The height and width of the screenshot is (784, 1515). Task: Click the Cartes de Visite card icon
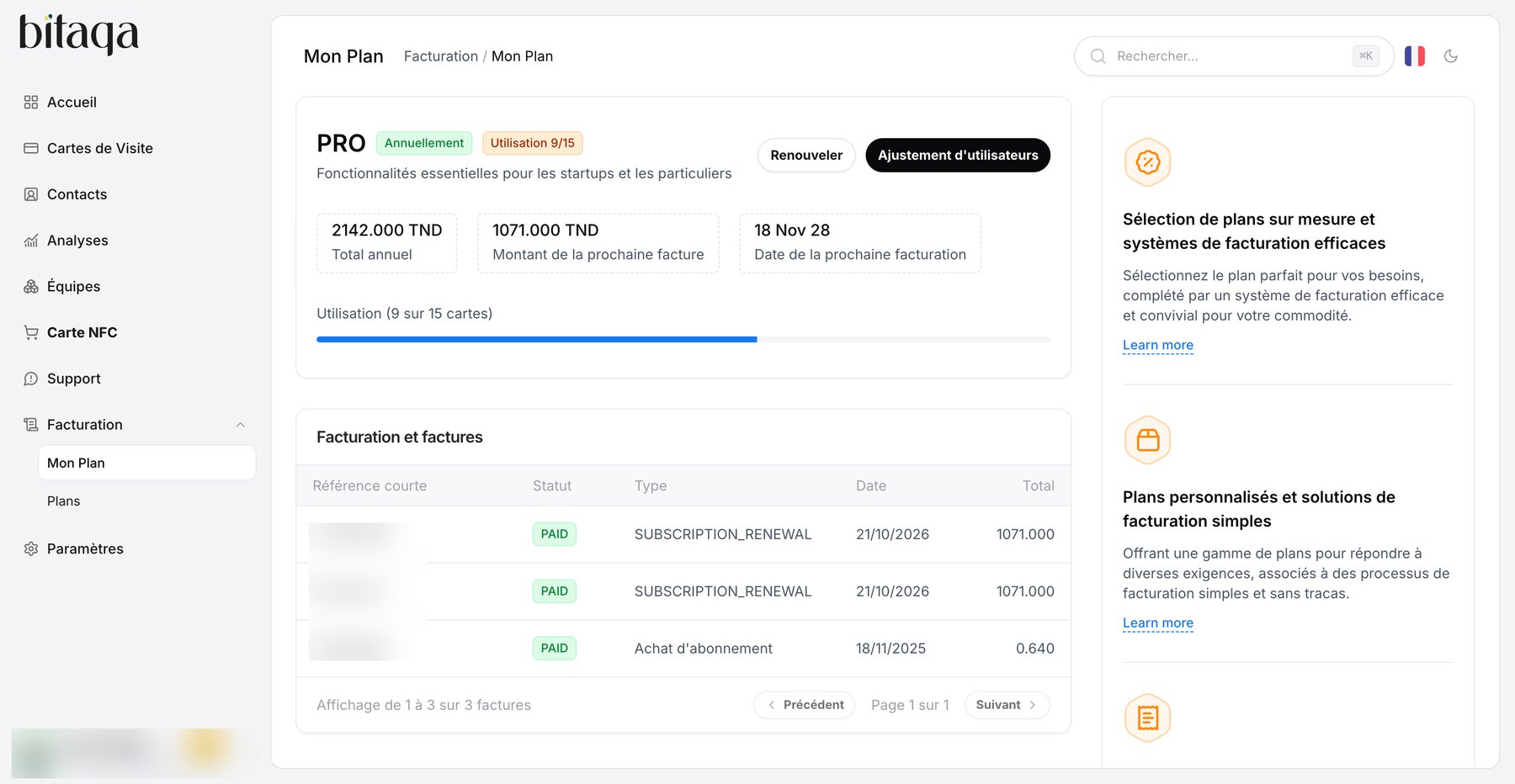31,148
